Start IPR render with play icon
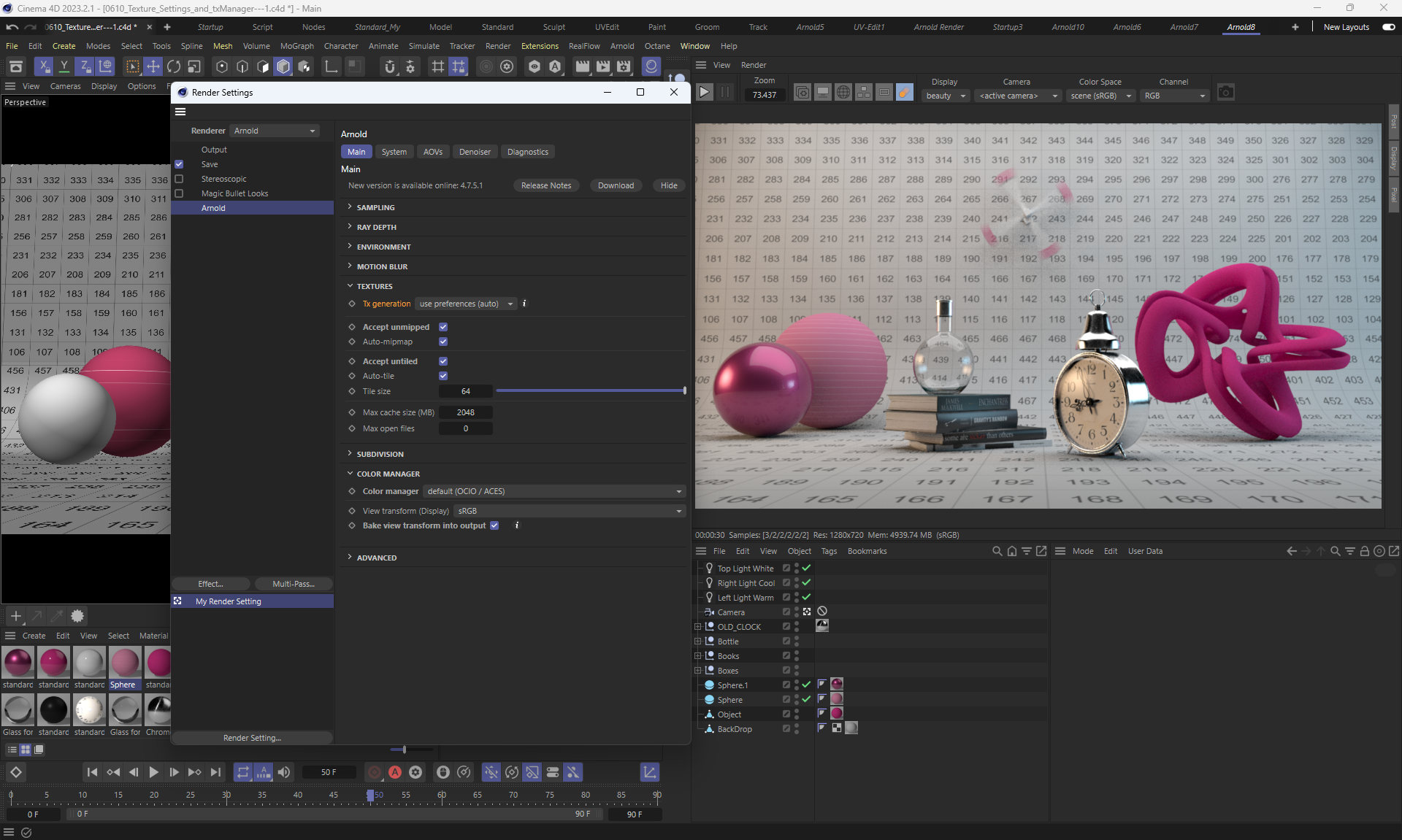 (x=704, y=92)
